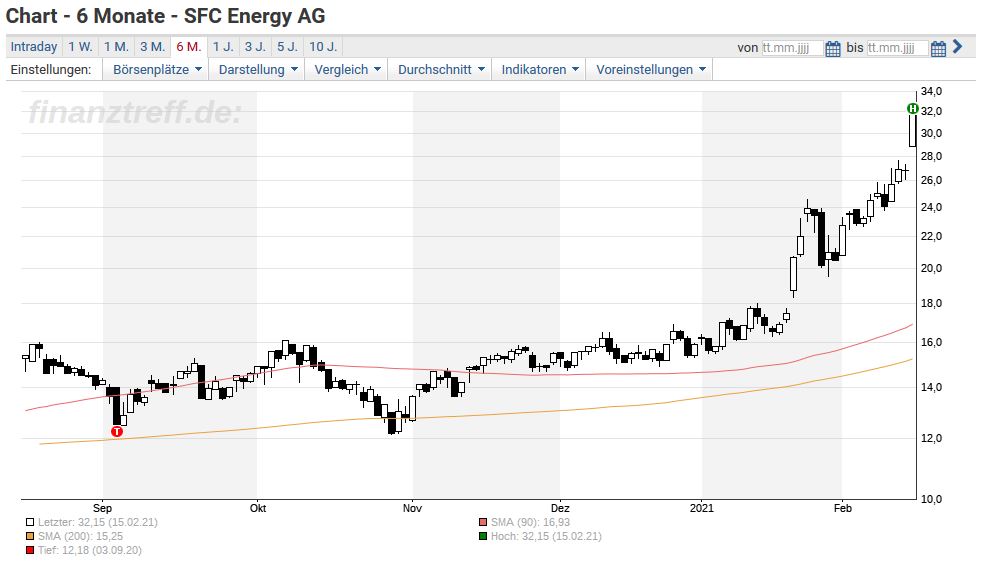Focus the 'von' date input field
Screen dimensions: 985x564
click(792, 48)
